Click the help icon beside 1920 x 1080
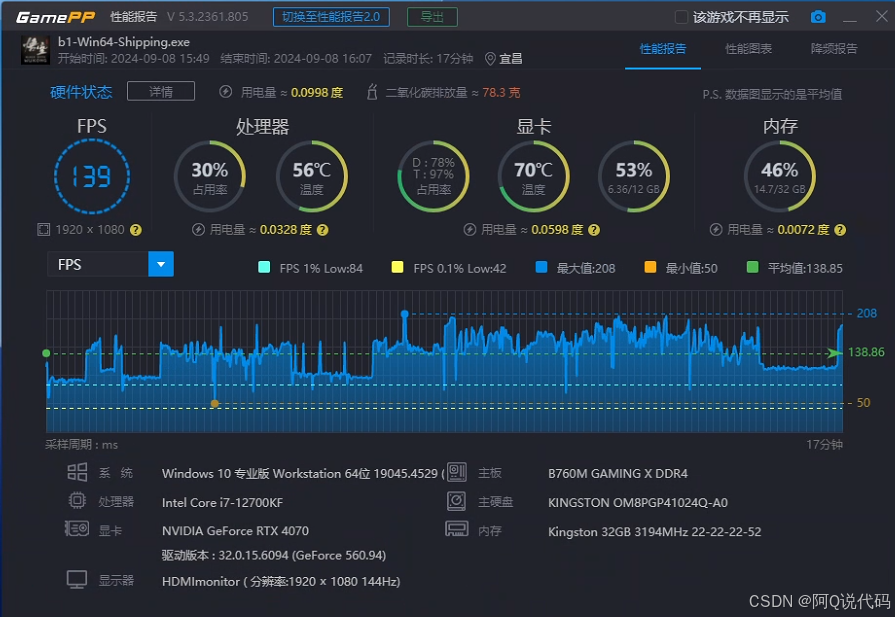The image size is (895, 617). 136,230
